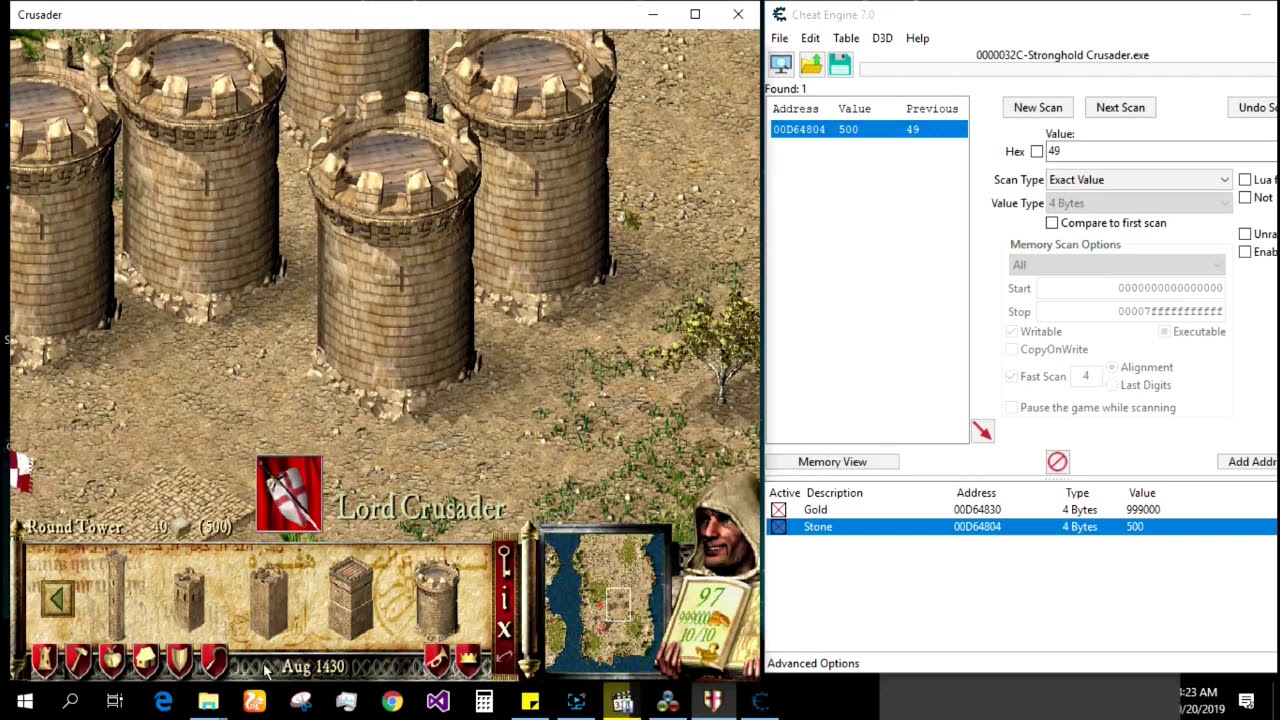Open Calculator from taskbar
The height and width of the screenshot is (720, 1280).
pos(484,701)
